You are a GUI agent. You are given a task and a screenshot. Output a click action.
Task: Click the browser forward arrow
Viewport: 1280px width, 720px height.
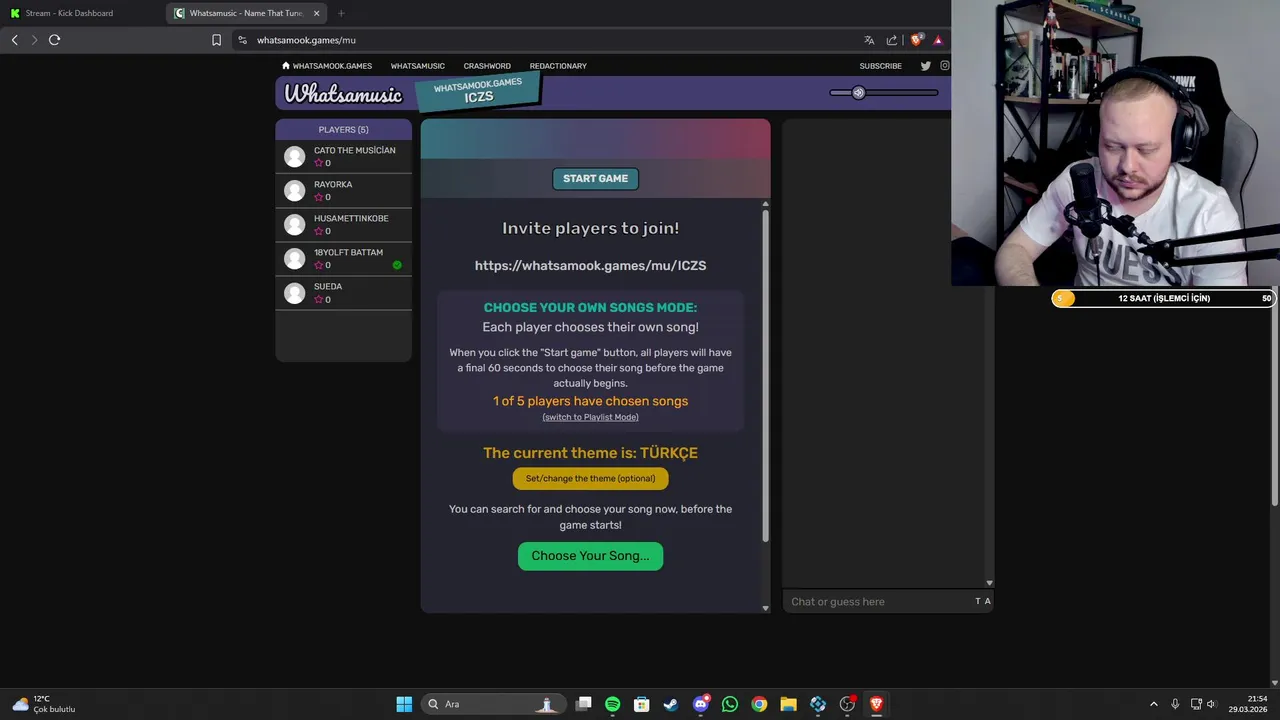34,40
